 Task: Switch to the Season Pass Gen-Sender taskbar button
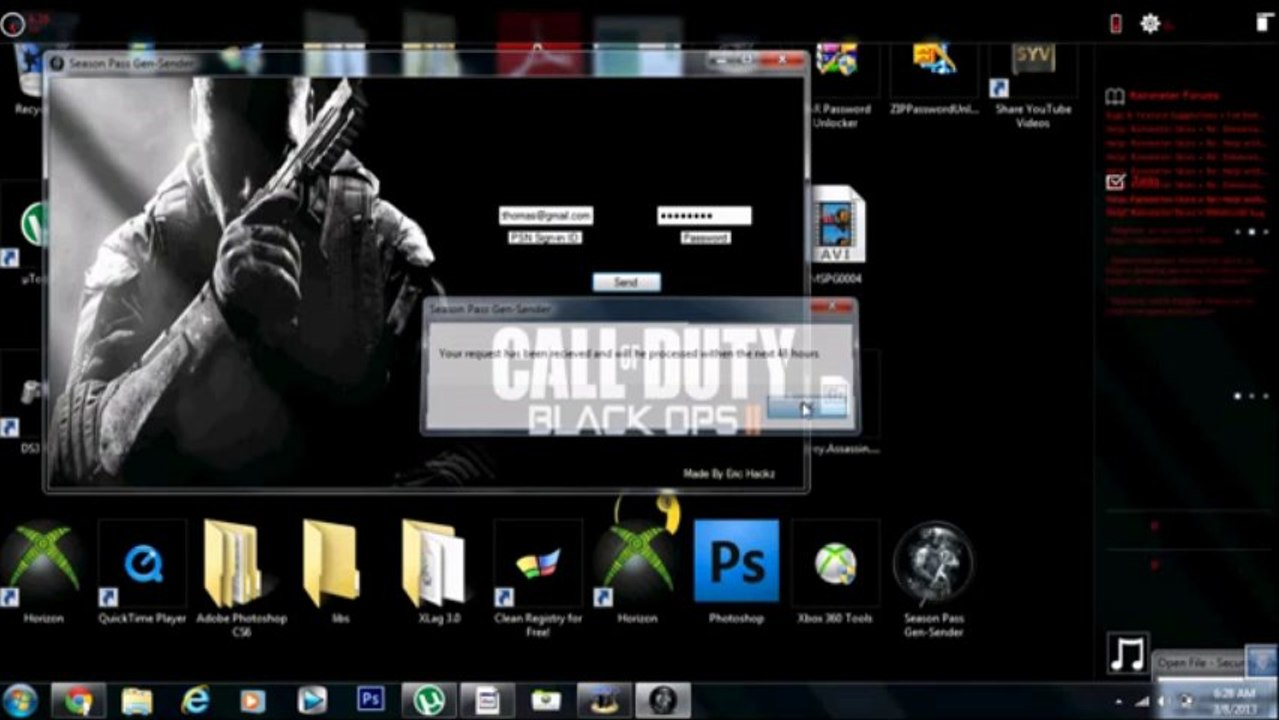662,700
